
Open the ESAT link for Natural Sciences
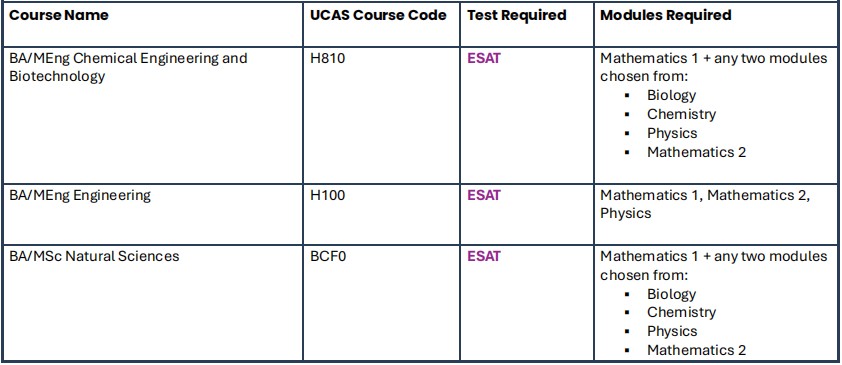point(484,256)
